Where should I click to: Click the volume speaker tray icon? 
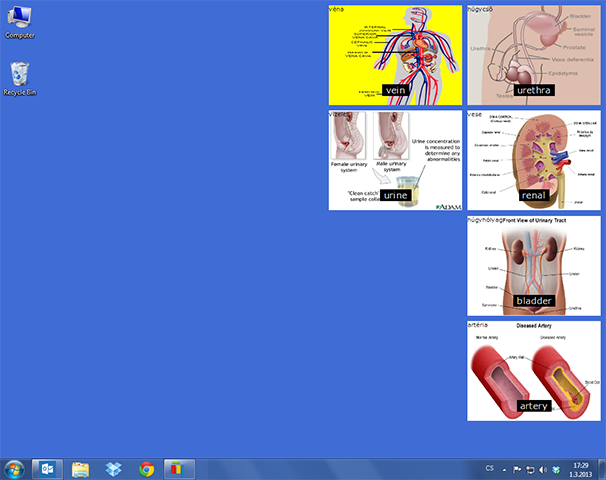[x=542, y=469]
